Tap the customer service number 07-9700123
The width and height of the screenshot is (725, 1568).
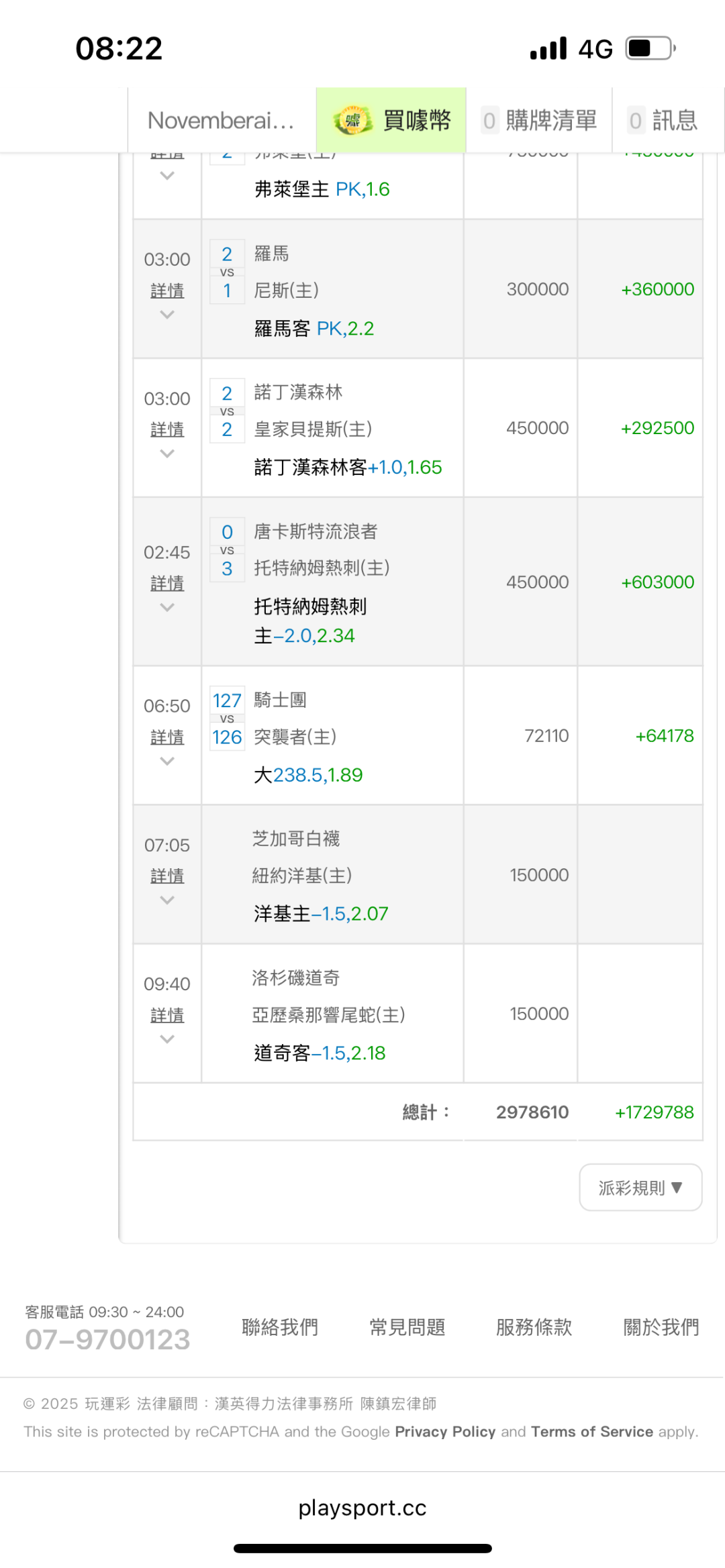(x=107, y=1339)
